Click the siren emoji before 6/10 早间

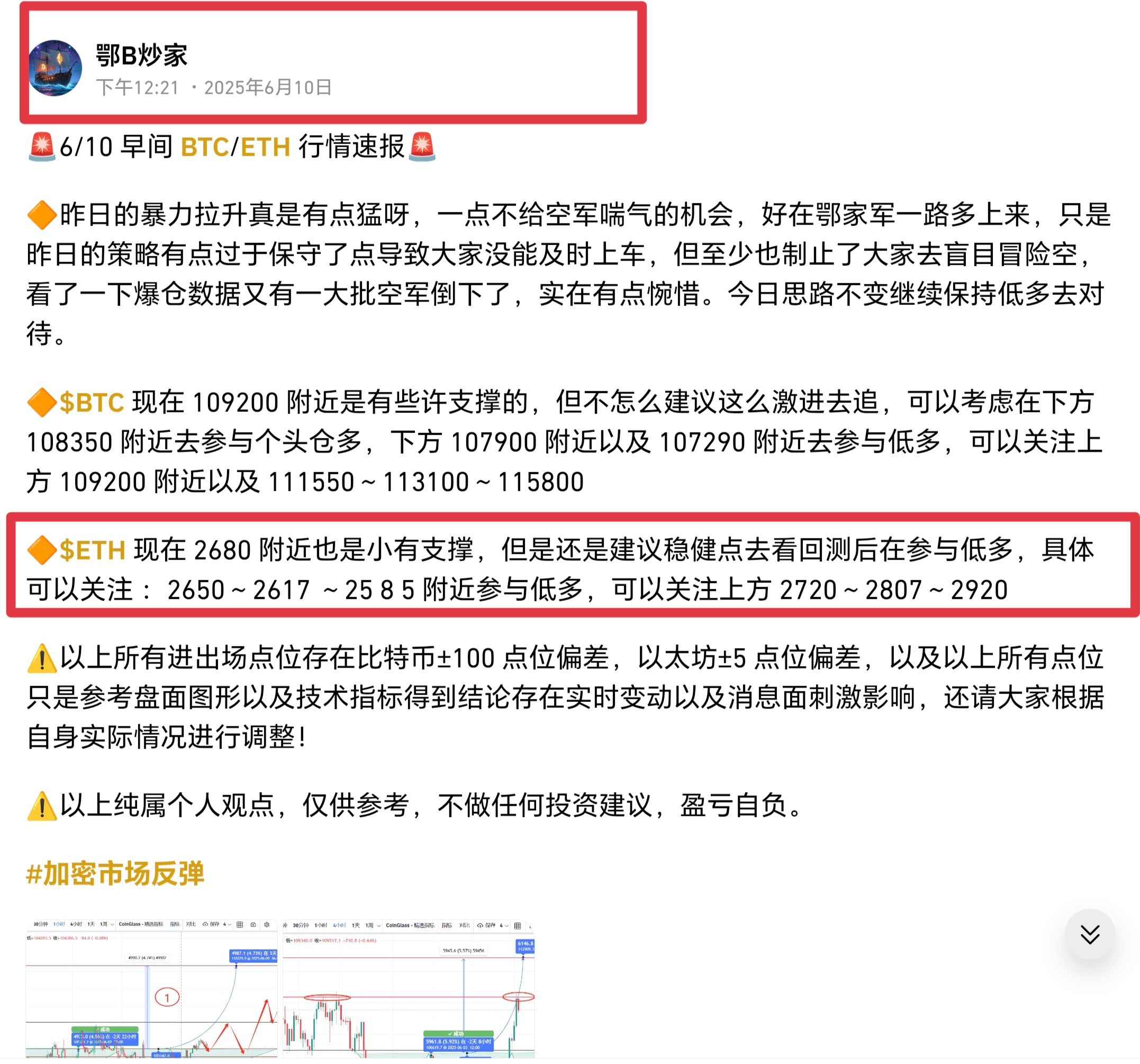tap(42, 147)
